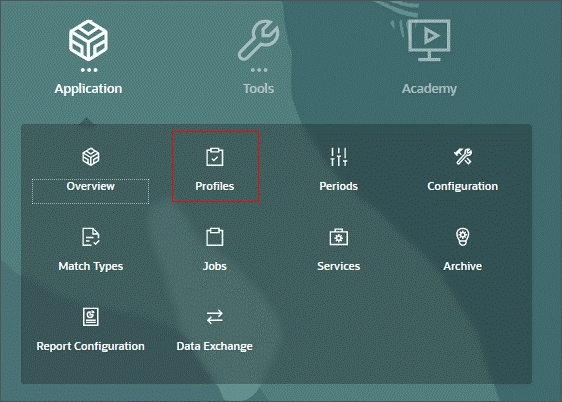The image size is (562, 402).
Task: Open the Overview link
Action: tap(91, 186)
